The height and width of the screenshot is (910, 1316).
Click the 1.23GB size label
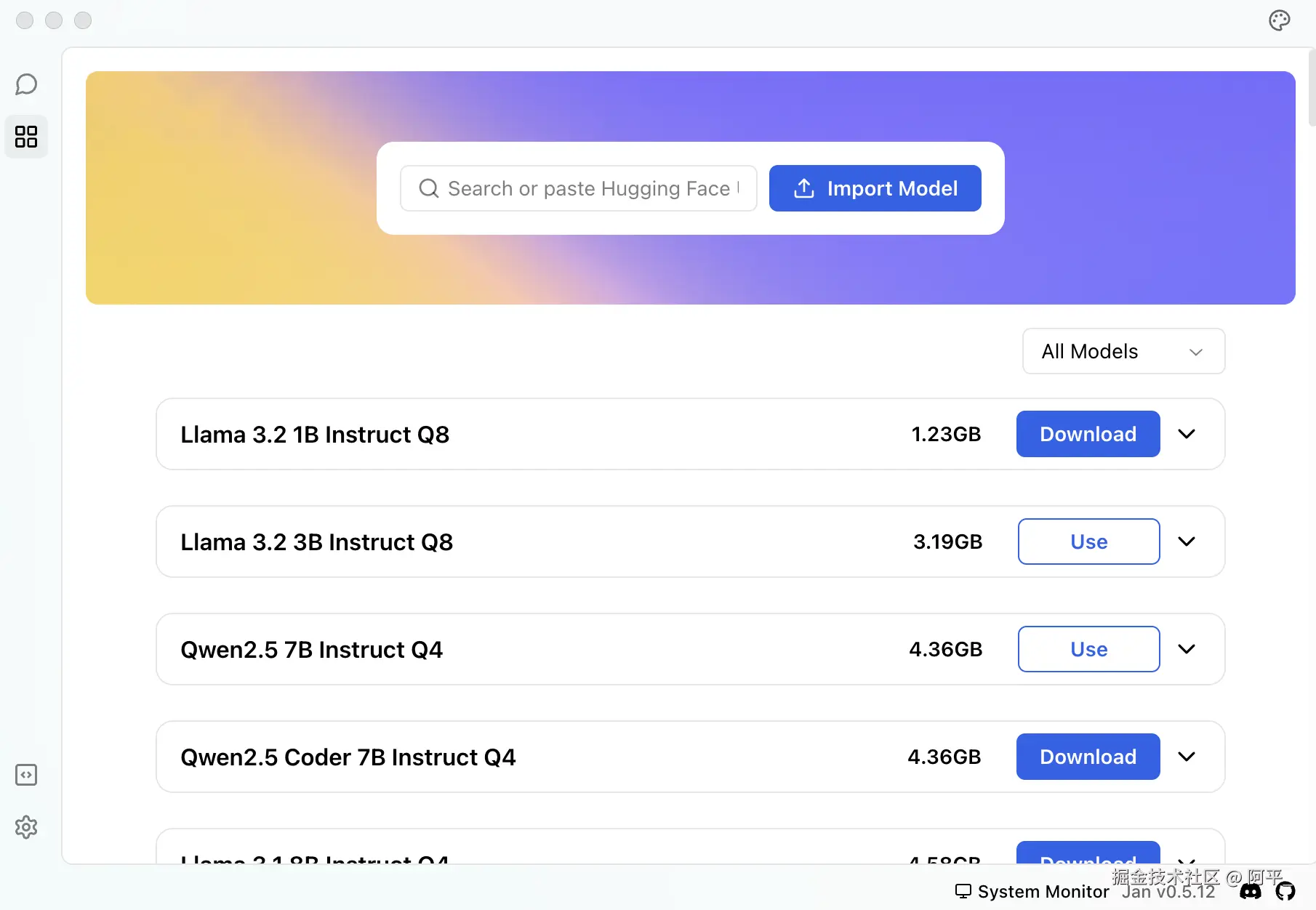click(x=946, y=434)
